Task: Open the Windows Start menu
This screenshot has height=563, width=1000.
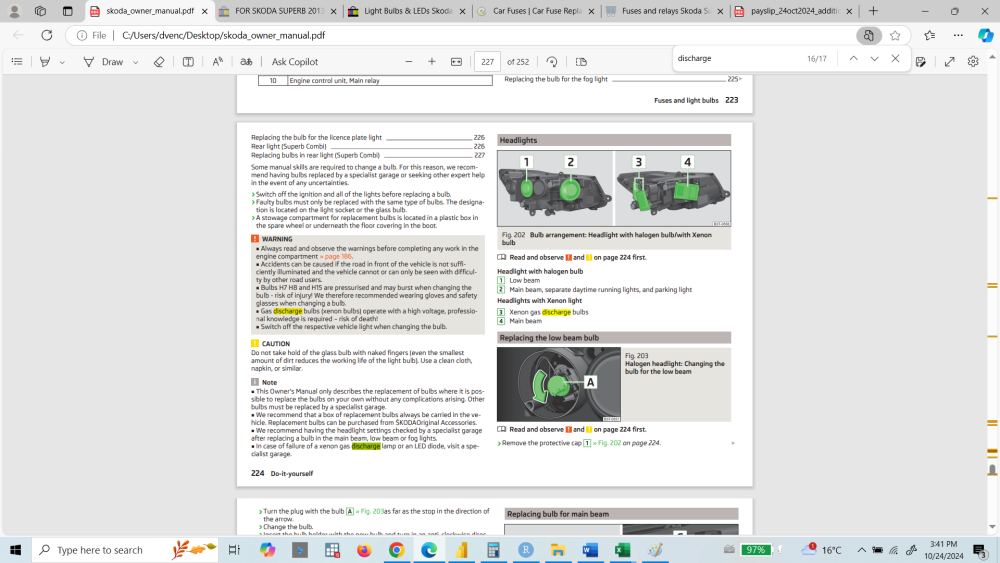Action: click(15, 550)
